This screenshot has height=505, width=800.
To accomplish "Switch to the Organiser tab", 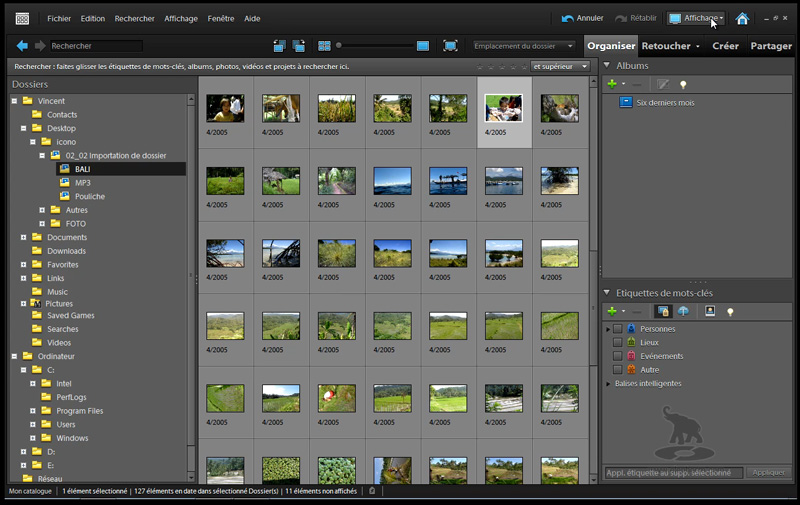I will 611,46.
